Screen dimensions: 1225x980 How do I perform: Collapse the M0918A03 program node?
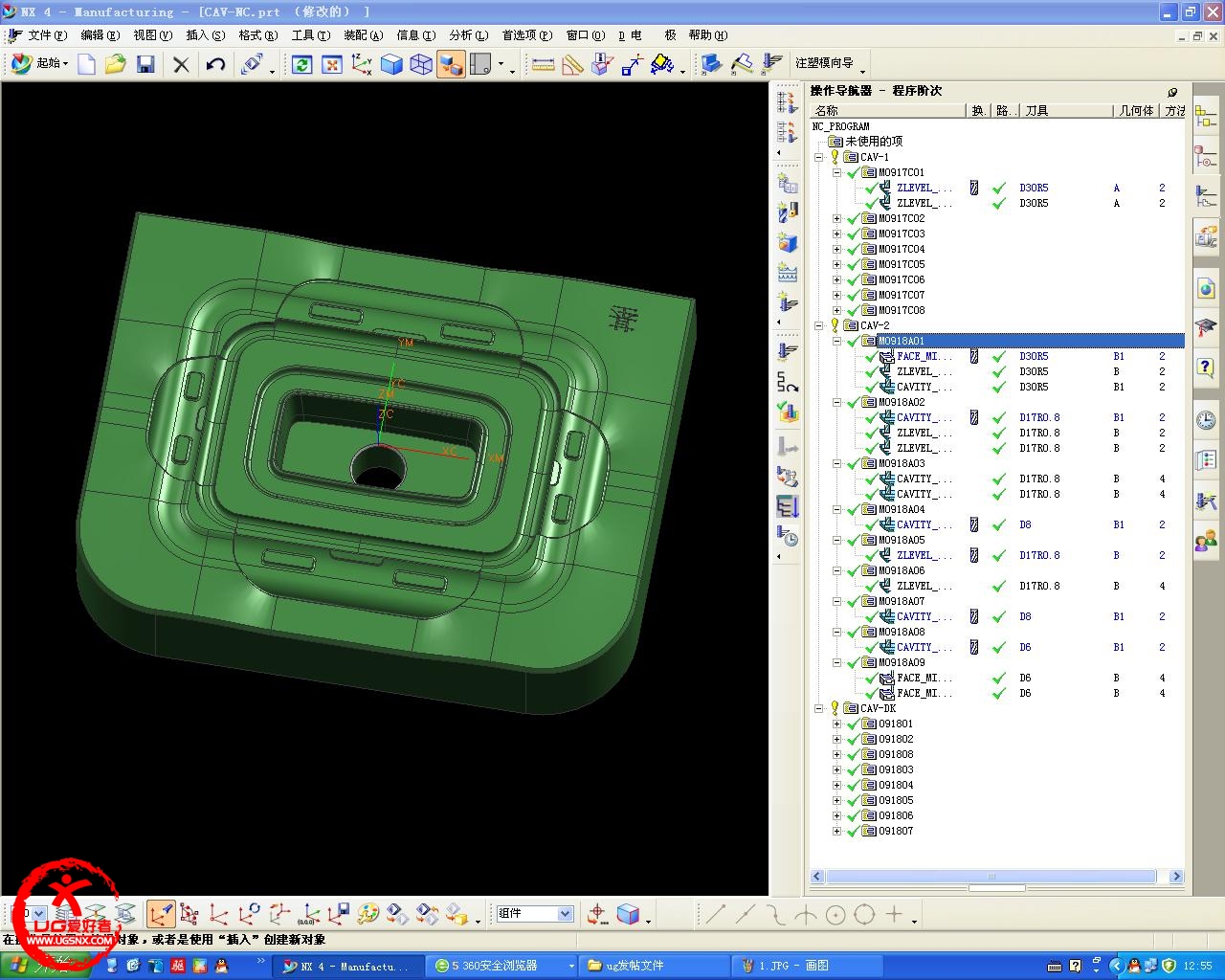tap(837, 463)
